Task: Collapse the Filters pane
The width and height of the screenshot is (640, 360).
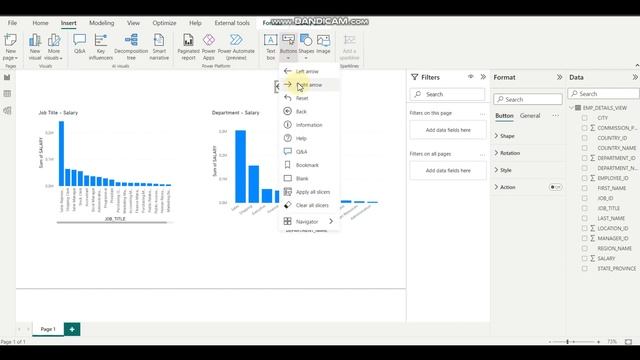Action: click(x=483, y=77)
